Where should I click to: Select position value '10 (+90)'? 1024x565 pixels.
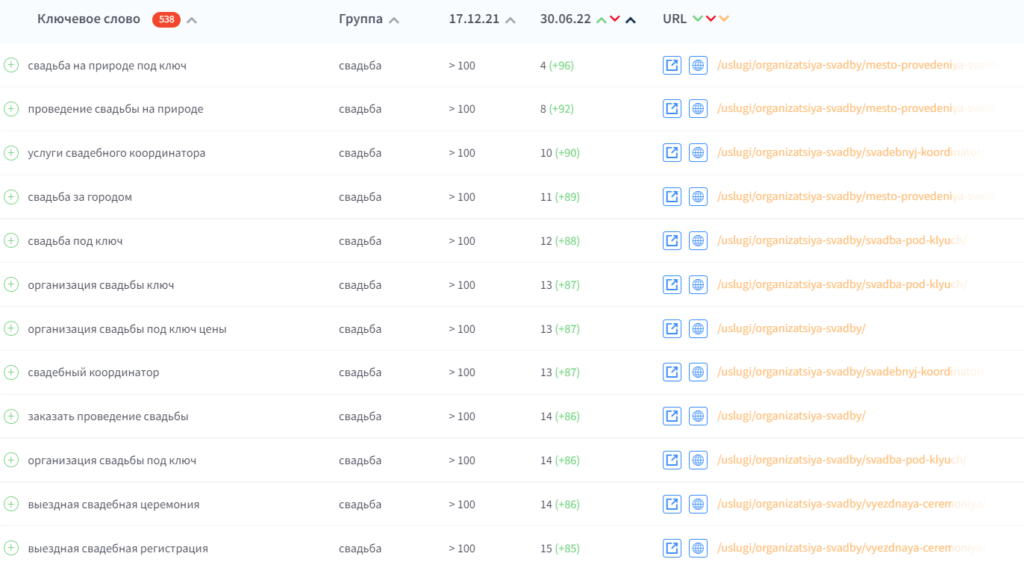[x=560, y=153]
